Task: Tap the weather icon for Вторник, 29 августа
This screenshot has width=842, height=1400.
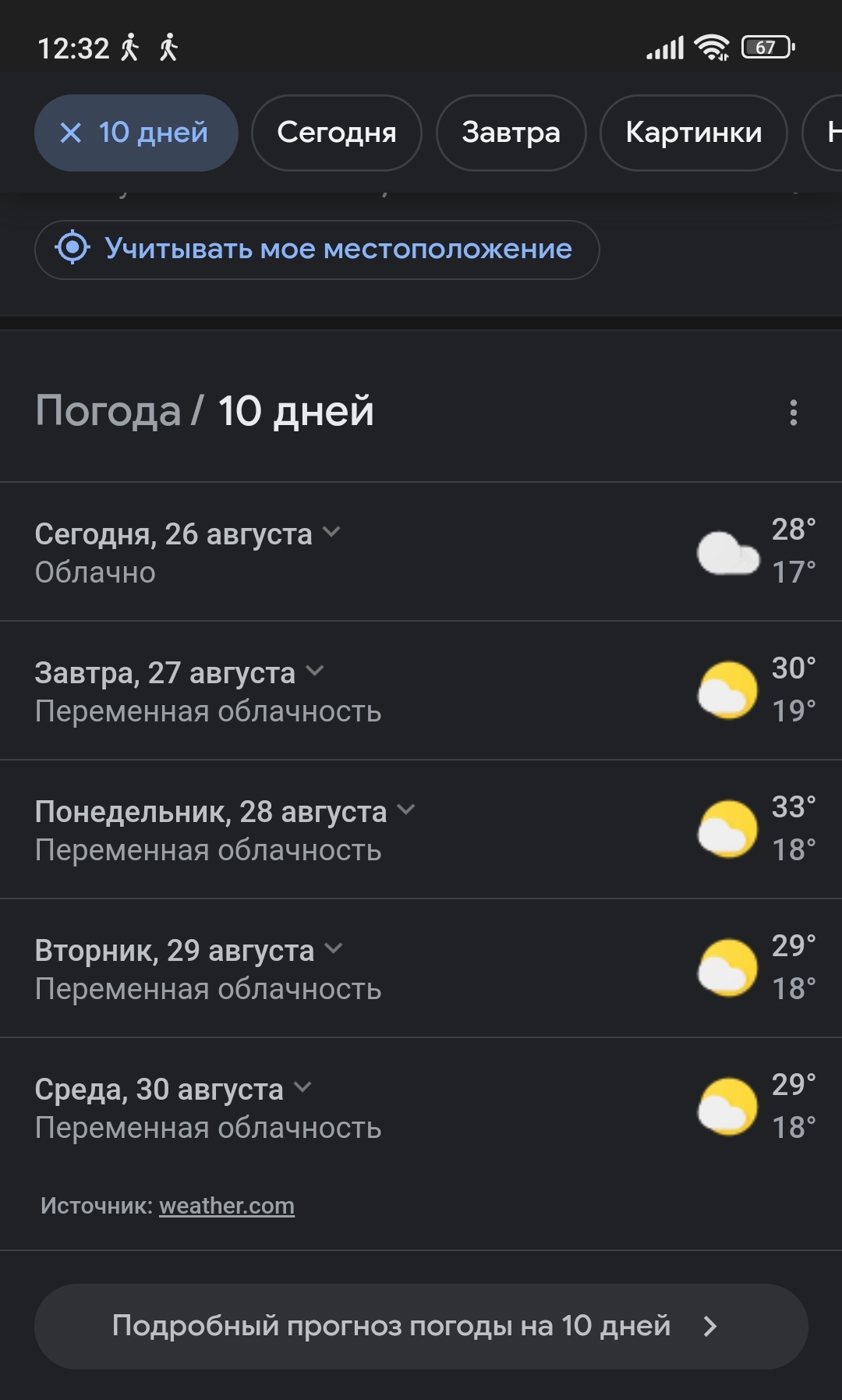Action: click(x=727, y=968)
